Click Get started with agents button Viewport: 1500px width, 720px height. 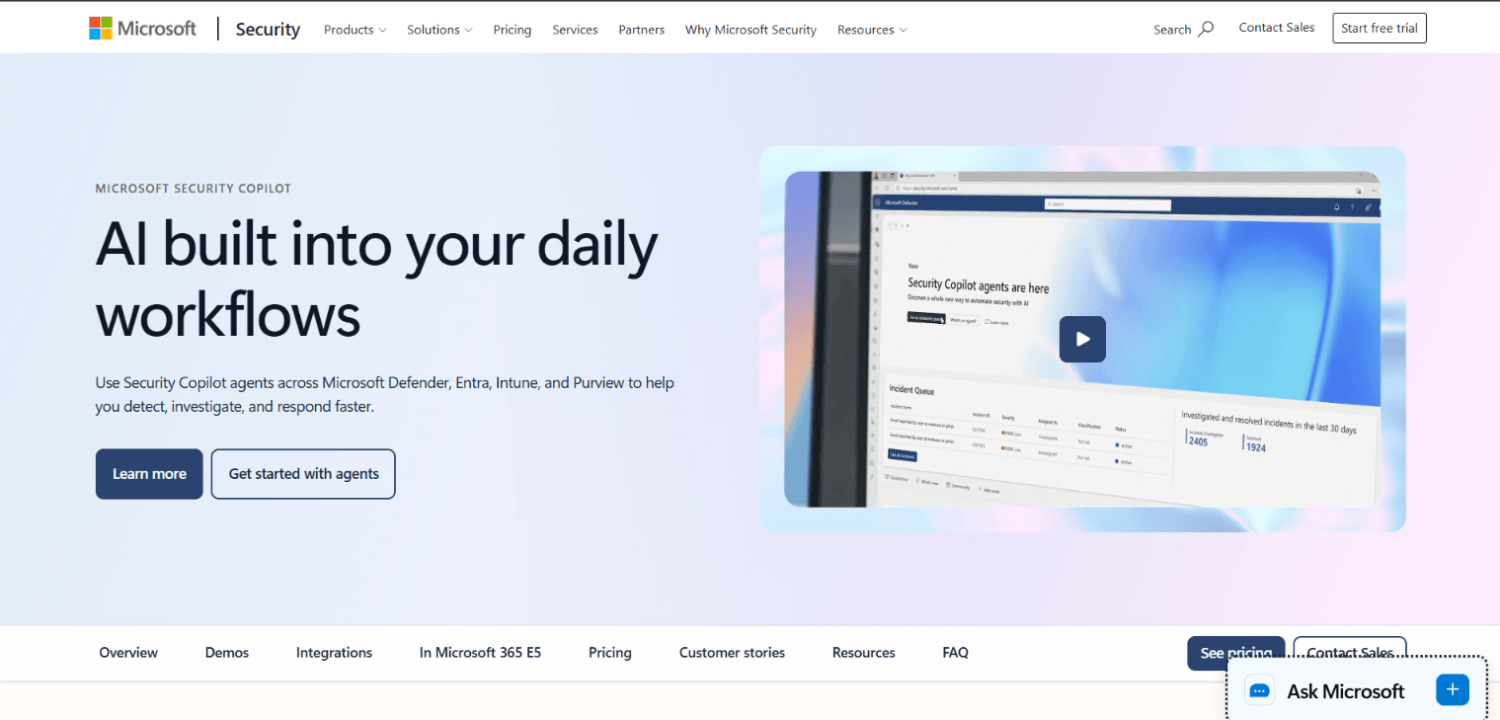pos(303,474)
